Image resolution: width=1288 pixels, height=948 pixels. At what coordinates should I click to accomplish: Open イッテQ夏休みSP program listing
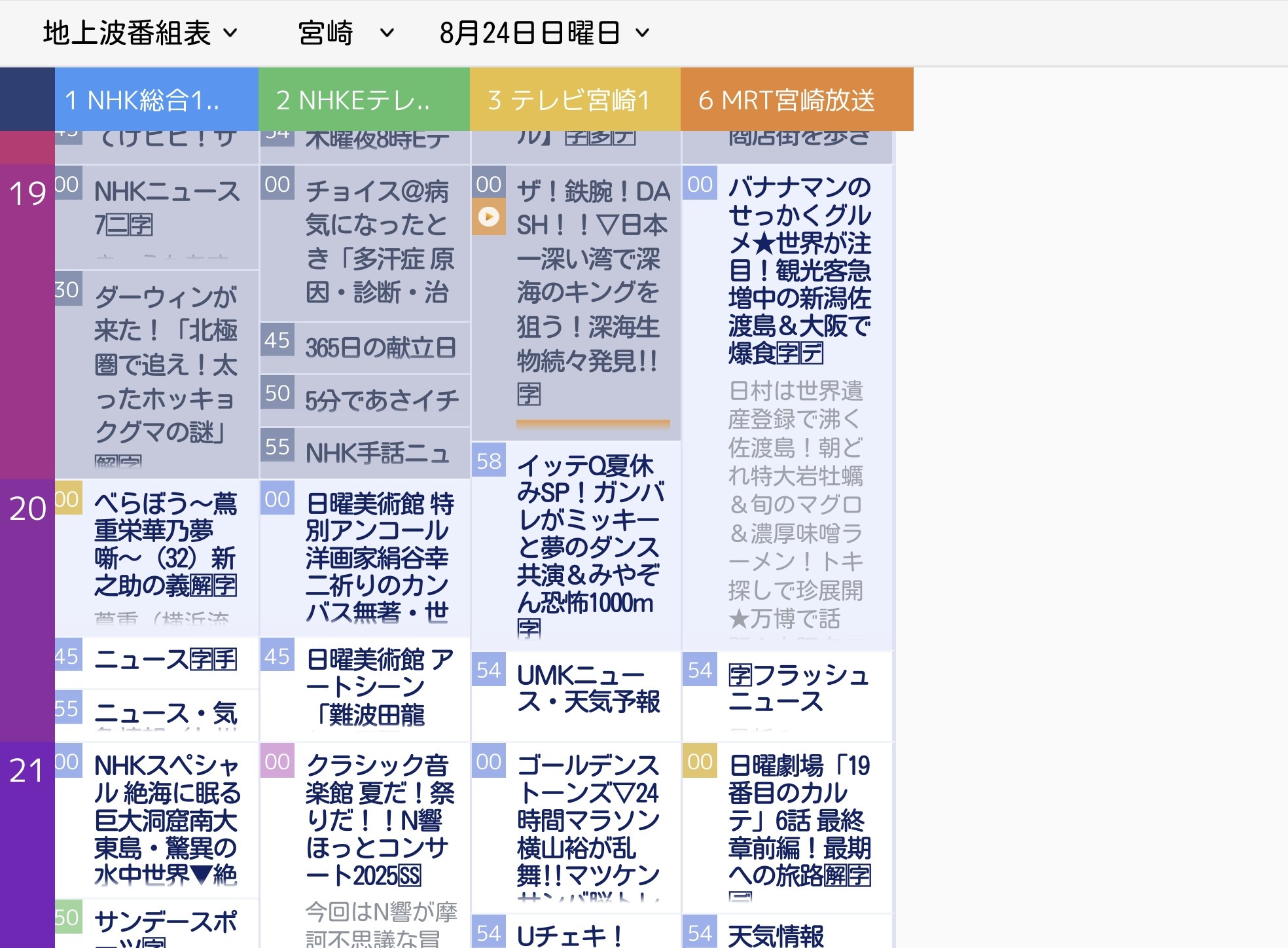(576, 546)
